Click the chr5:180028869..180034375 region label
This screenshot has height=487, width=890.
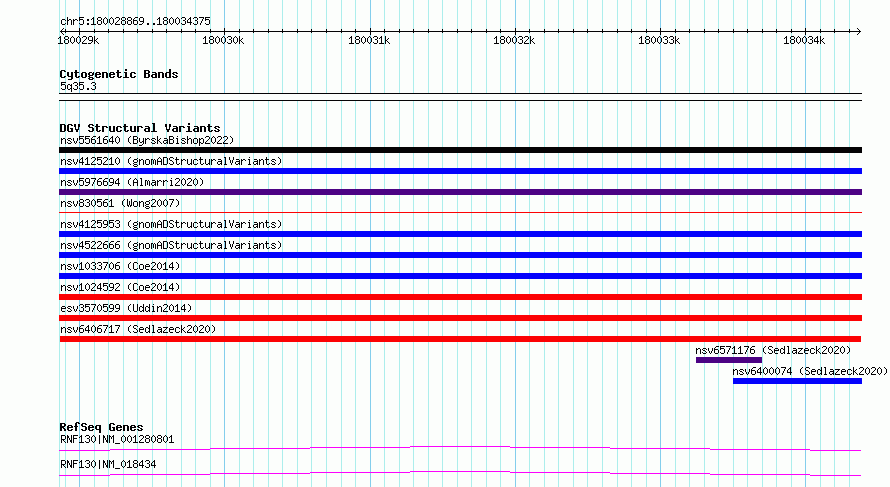135,21
